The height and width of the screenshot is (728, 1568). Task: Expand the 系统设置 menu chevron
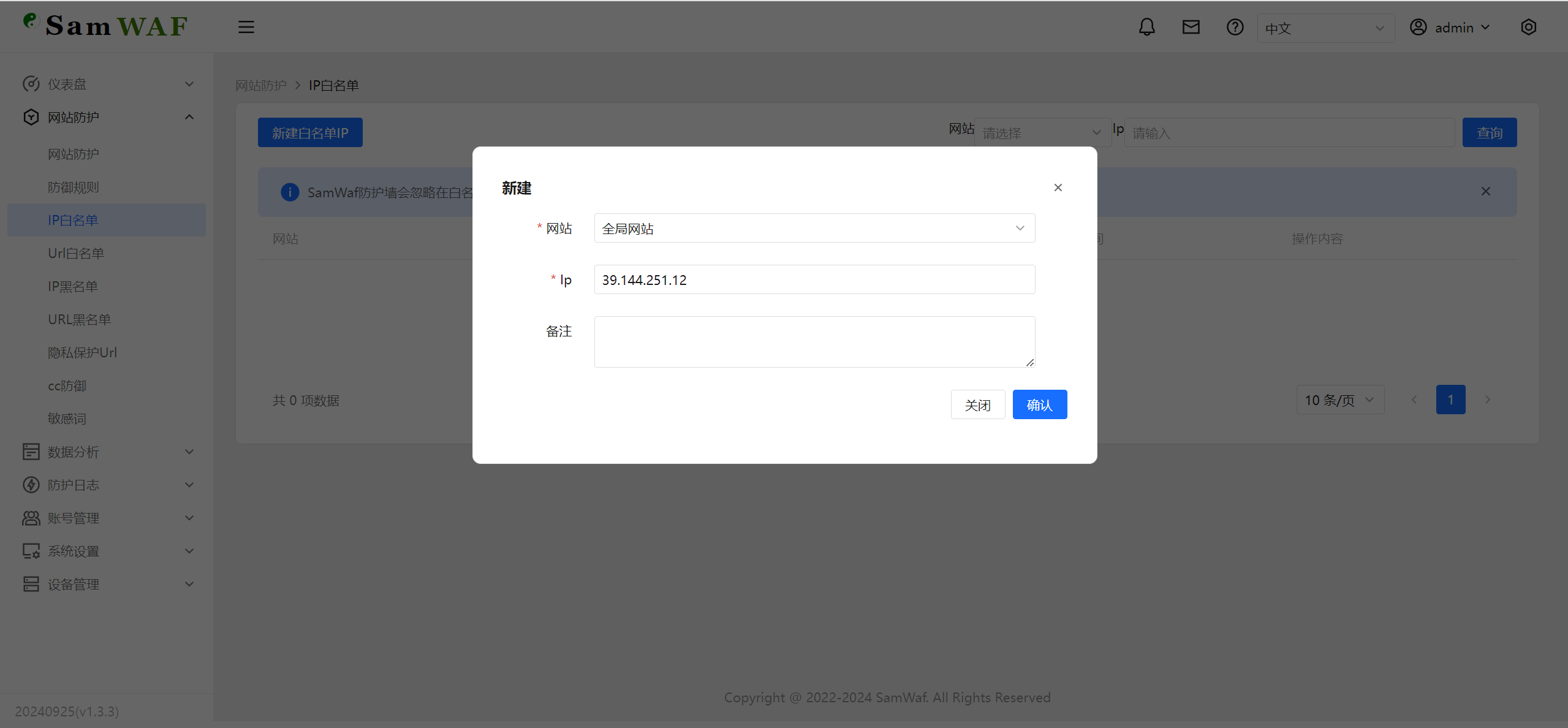[189, 551]
